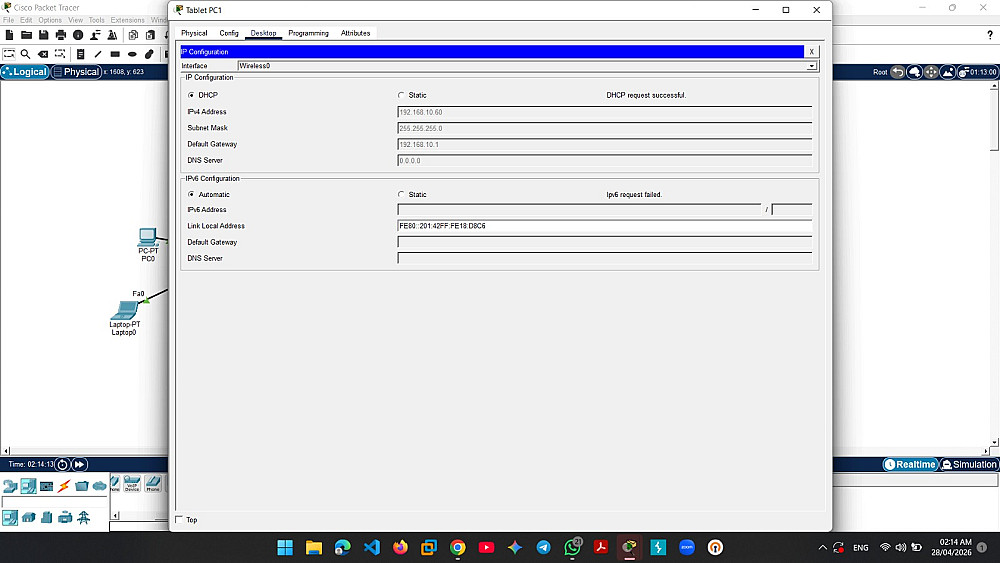This screenshot has height=563, width=1000.
Task: Select the Industrial subcategory icon
Action: point(65,517)
